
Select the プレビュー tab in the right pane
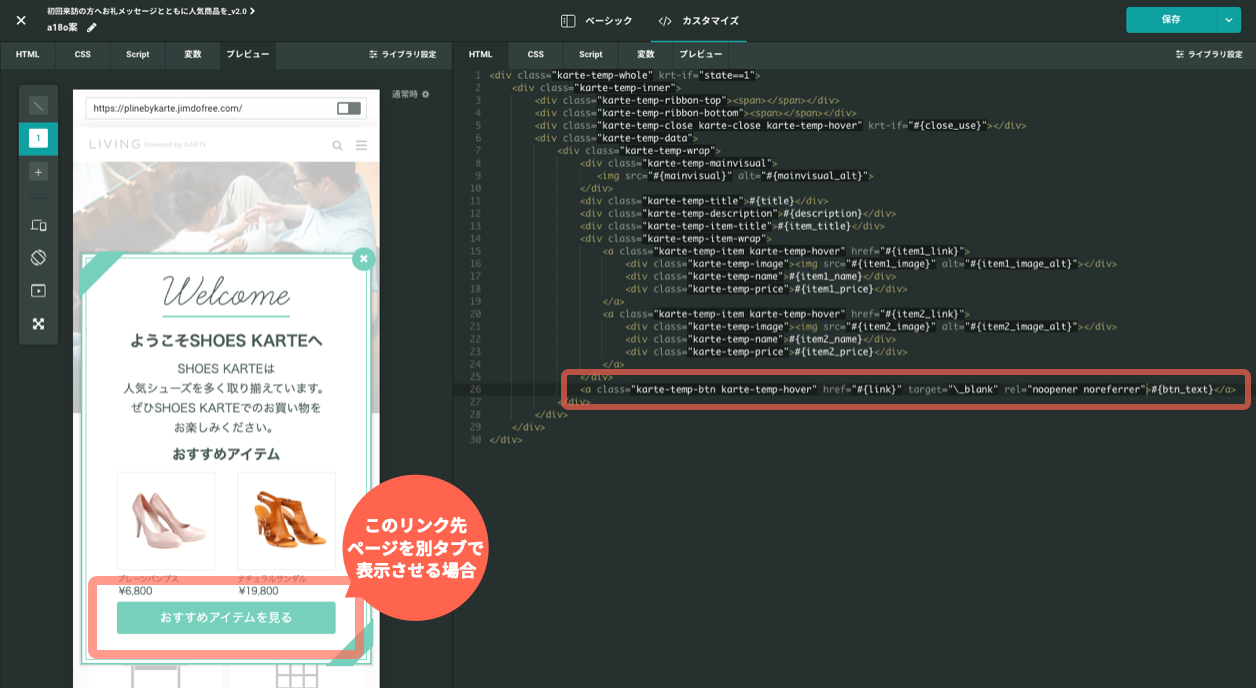point(700,55)
